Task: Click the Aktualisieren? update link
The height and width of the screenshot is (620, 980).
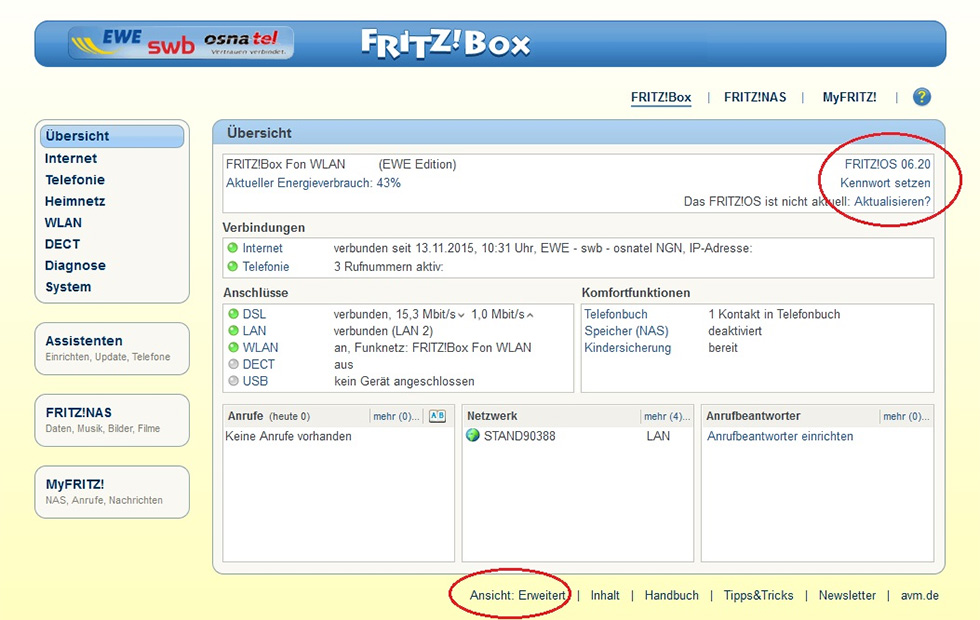Action: [x=892, y=201]
